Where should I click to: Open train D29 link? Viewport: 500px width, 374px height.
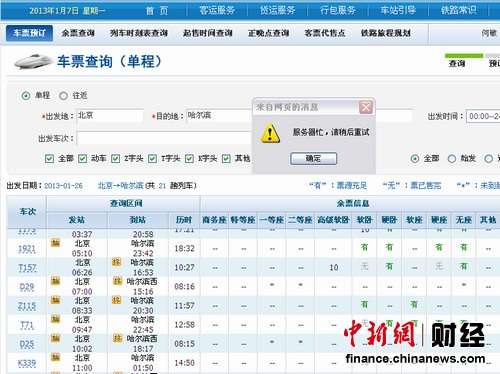coord(27,287)
